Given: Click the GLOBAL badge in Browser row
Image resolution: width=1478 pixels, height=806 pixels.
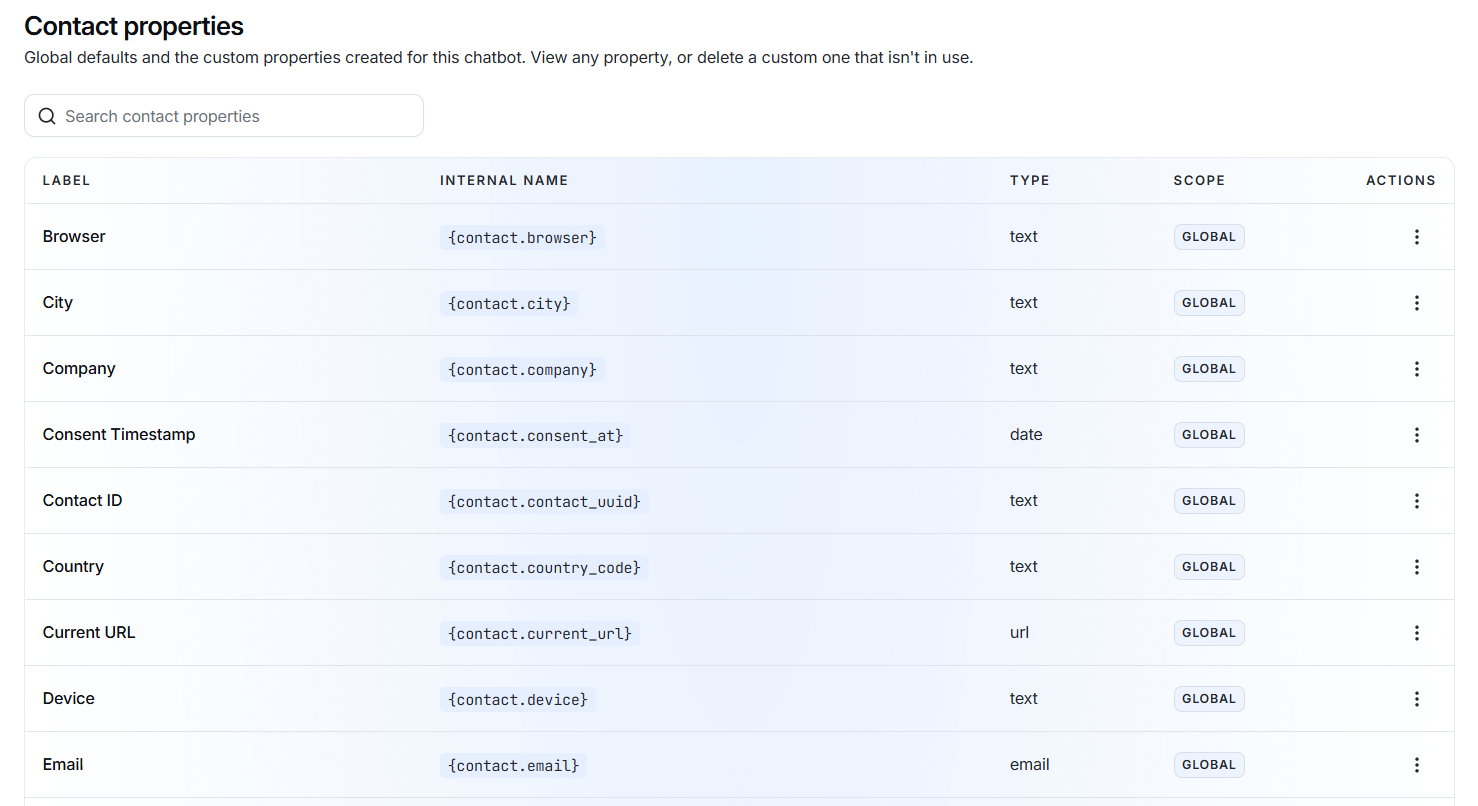Looking at the screenshot, I should tap(1209, 237).
